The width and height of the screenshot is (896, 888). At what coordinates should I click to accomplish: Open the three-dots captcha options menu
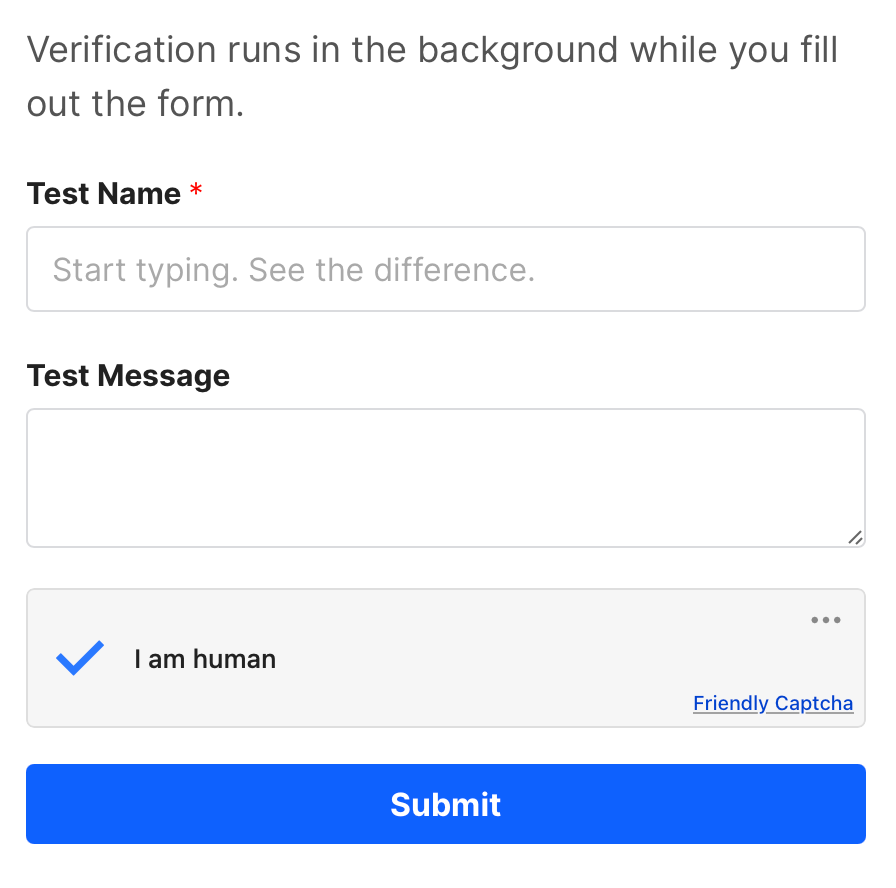click(826, 620)
